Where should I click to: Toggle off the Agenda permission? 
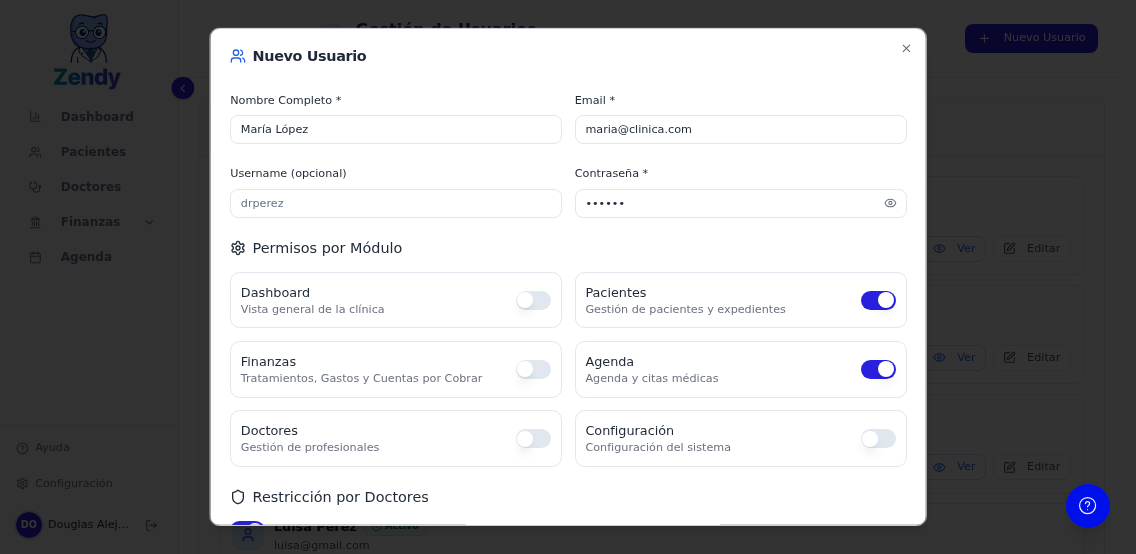click(x=878, y=369)
